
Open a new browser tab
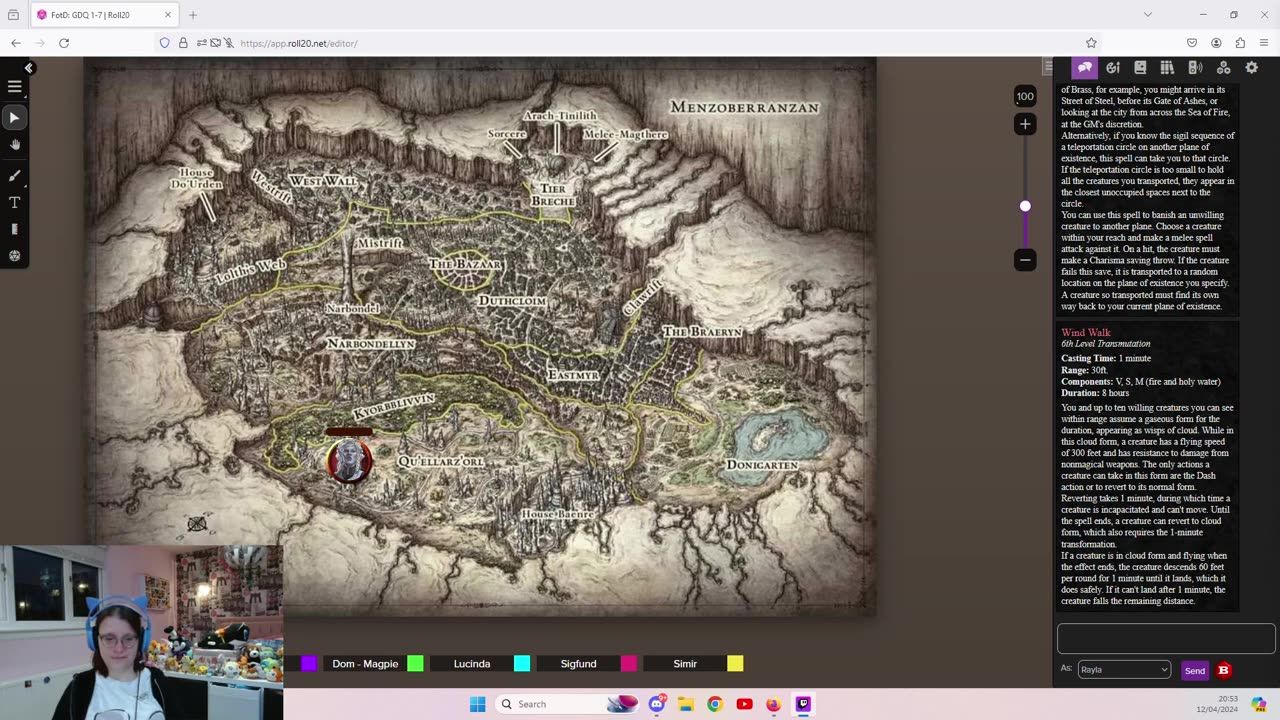click(193, 15)
